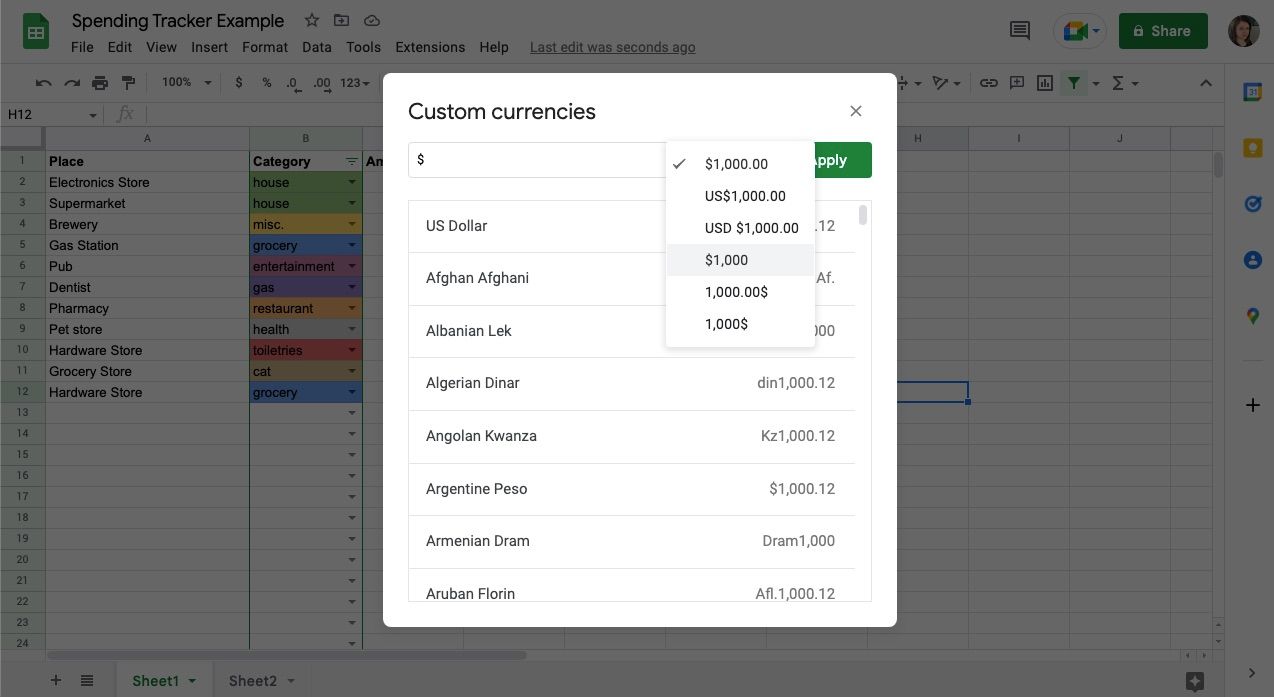Expand the cell name box dropdown
This screenshot has width=1274, height=697.
tap(93, 115)
